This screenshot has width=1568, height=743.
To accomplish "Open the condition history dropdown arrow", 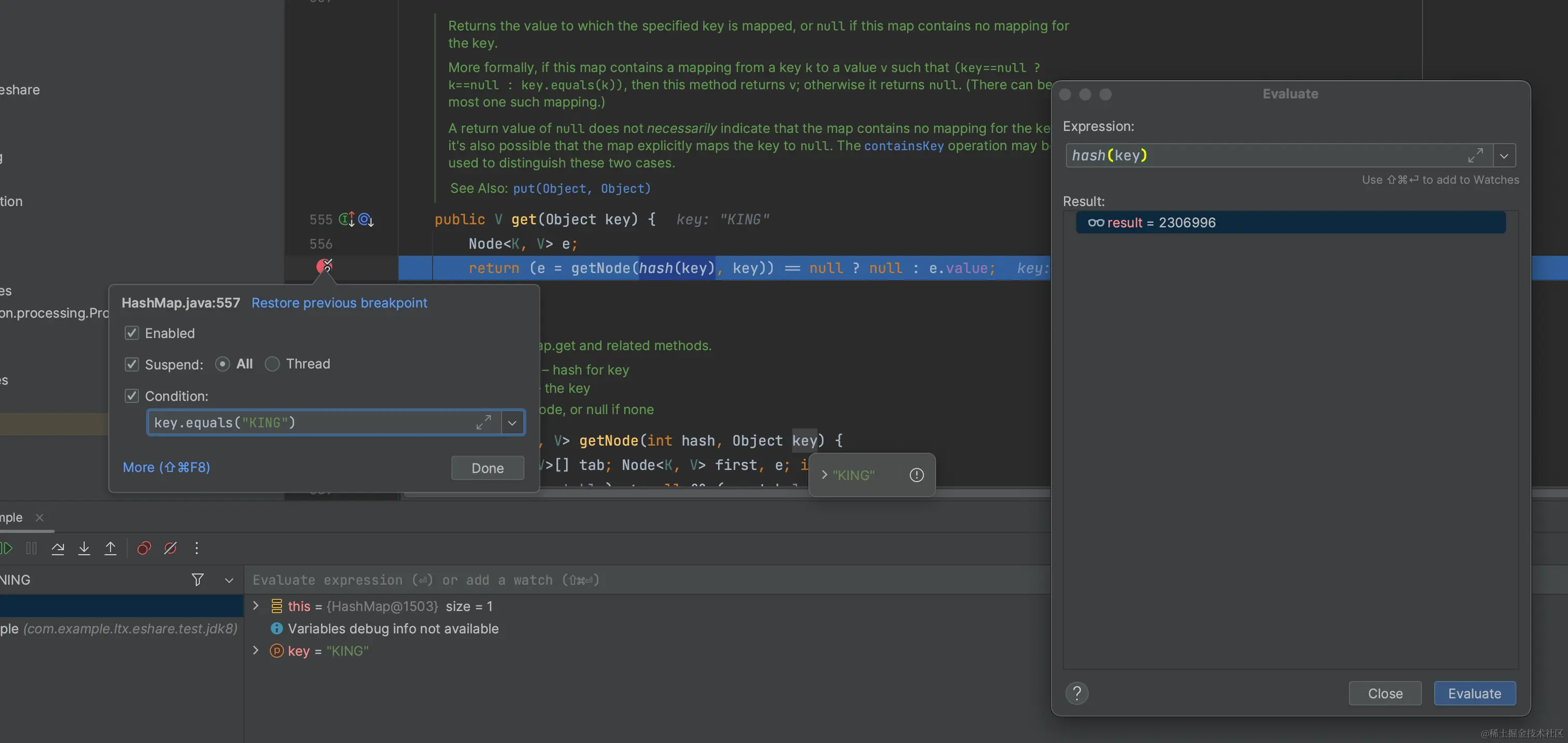I will pos(512,423).
